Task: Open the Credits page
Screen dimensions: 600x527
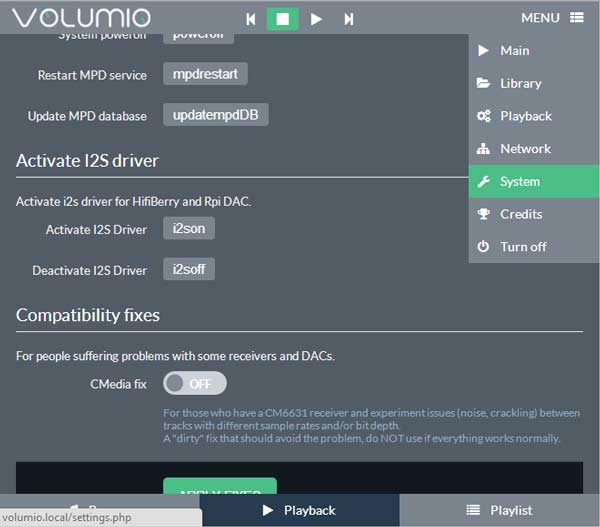Action: (533, 214)
